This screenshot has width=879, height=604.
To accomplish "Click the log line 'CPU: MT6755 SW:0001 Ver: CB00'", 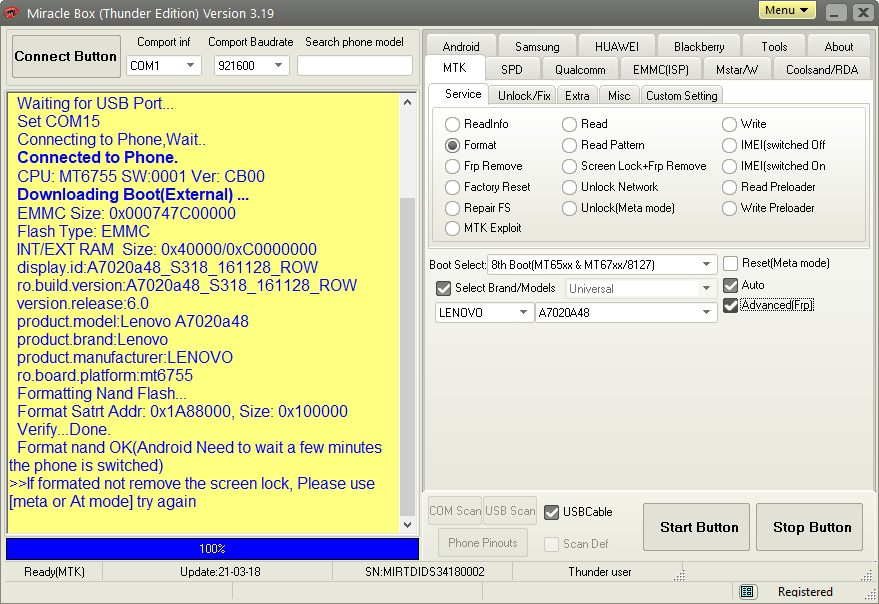I will (141, 177).
